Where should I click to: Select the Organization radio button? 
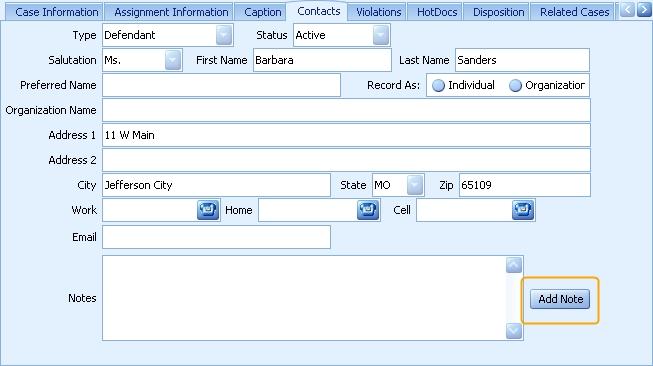[515, 85]
